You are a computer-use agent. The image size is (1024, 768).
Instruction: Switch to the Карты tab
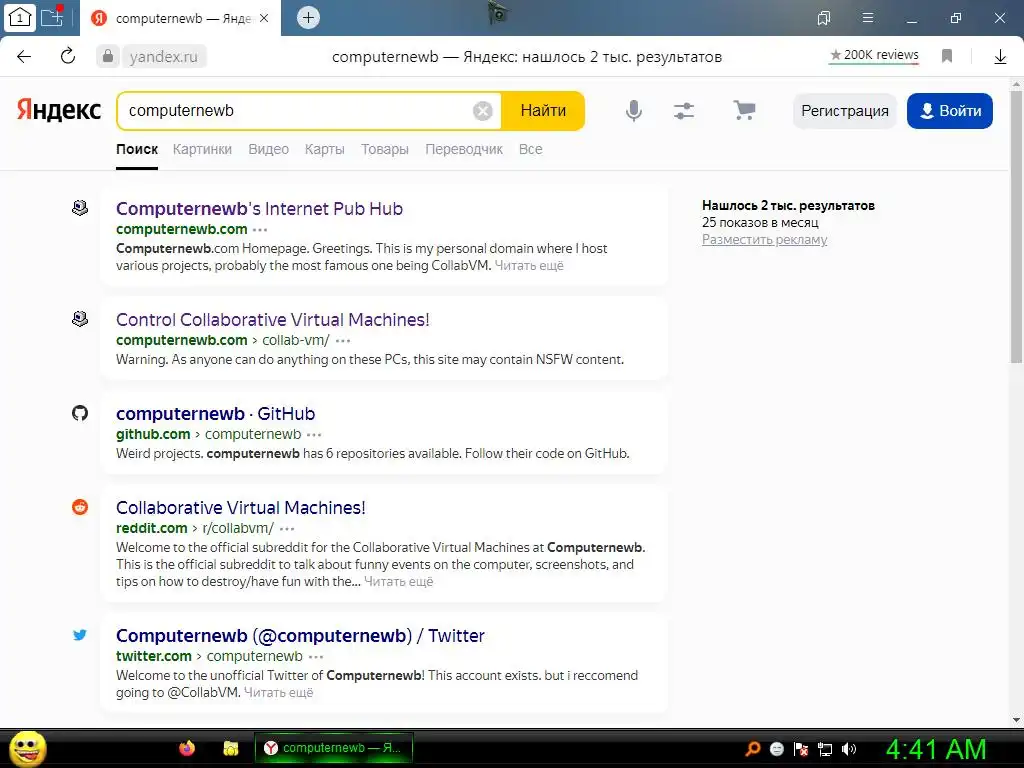point(325,149)
